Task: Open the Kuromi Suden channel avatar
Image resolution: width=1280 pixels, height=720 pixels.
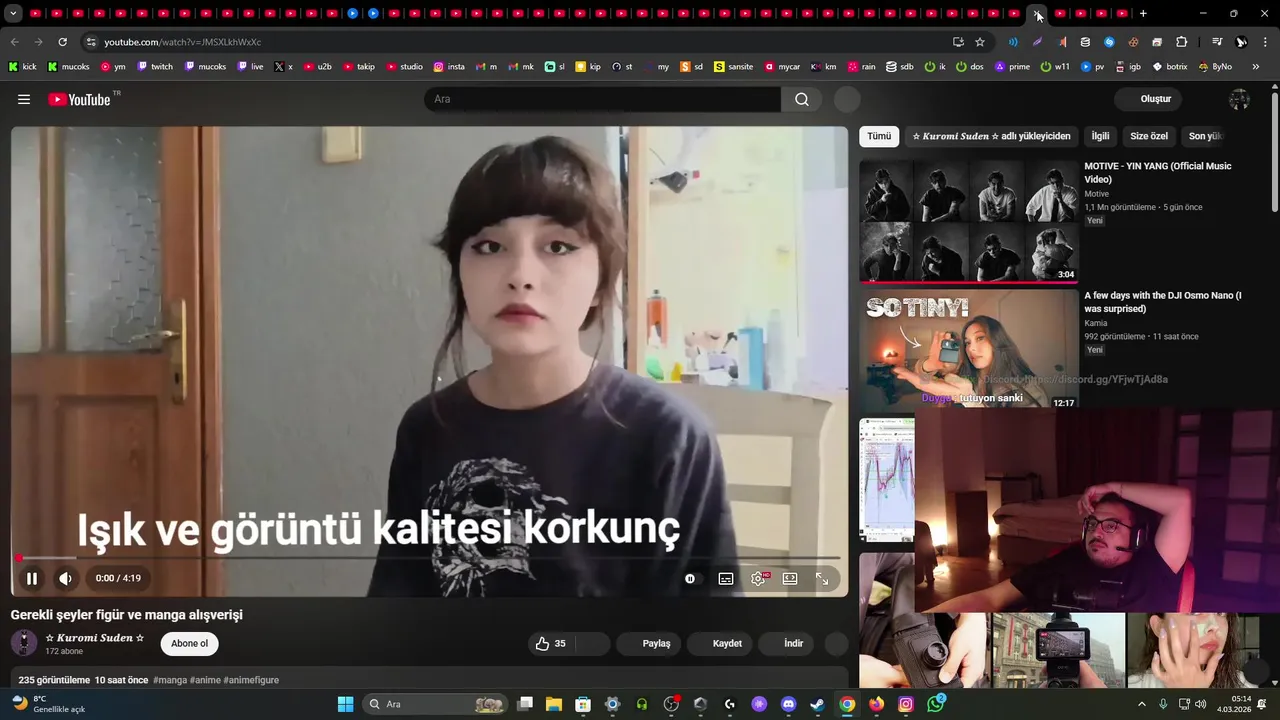Action: coord(24,643)
